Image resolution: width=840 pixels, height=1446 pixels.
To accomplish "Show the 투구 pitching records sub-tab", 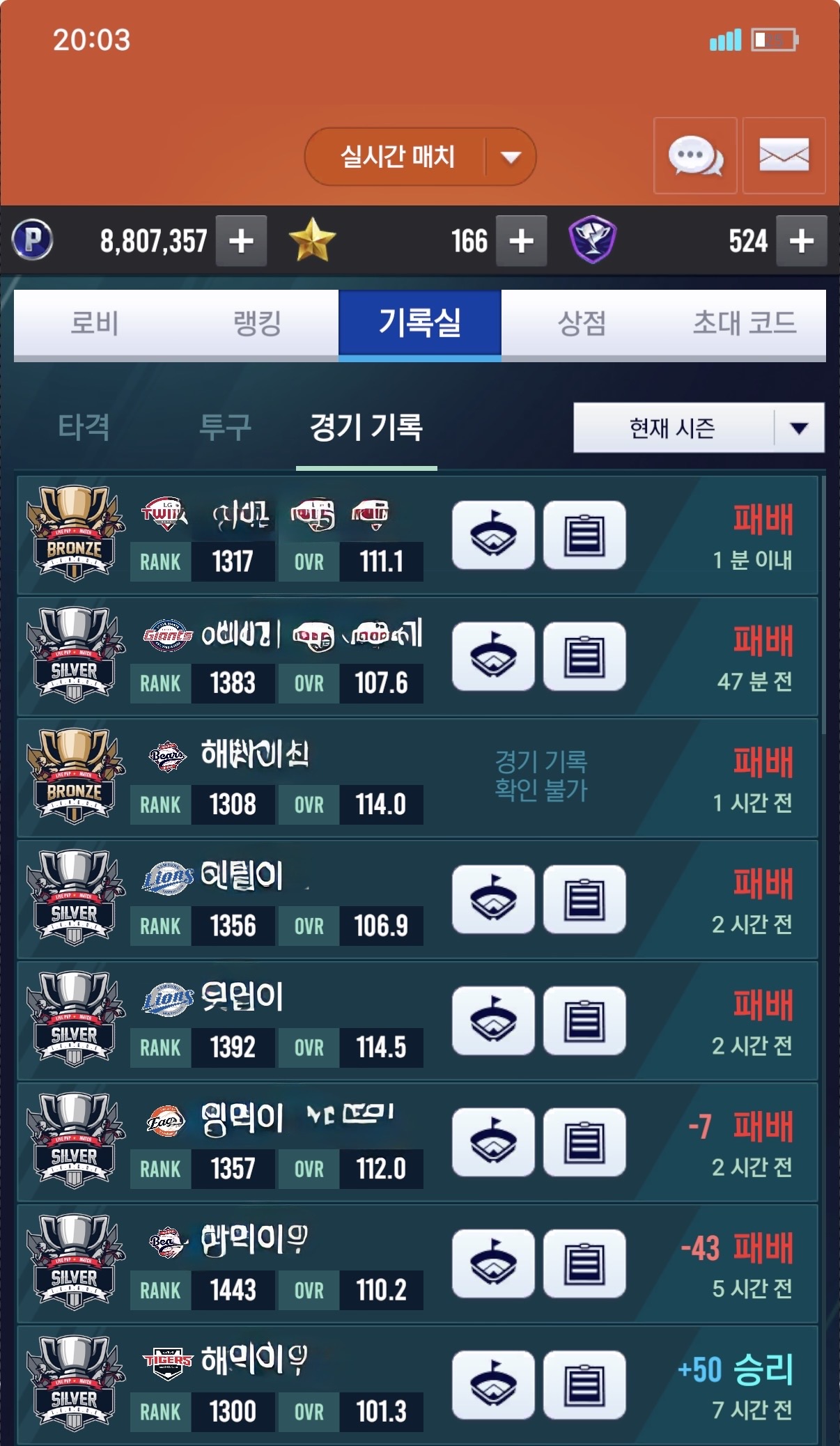I will 225,427.
